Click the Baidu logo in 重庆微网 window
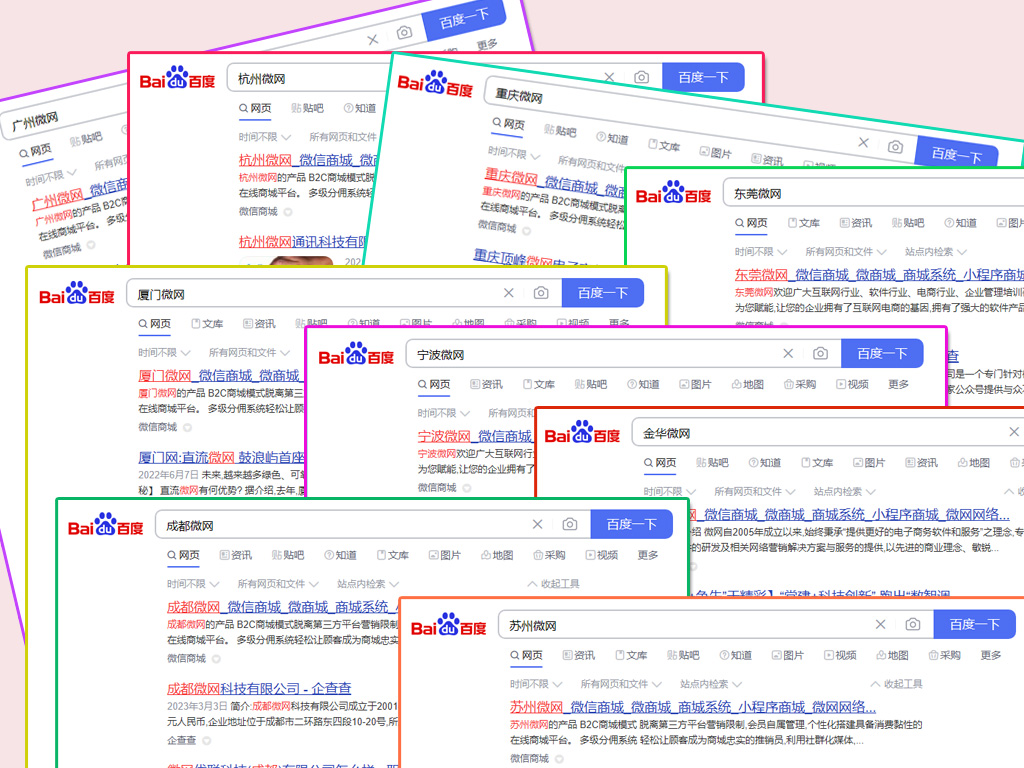 click(435, 84)
